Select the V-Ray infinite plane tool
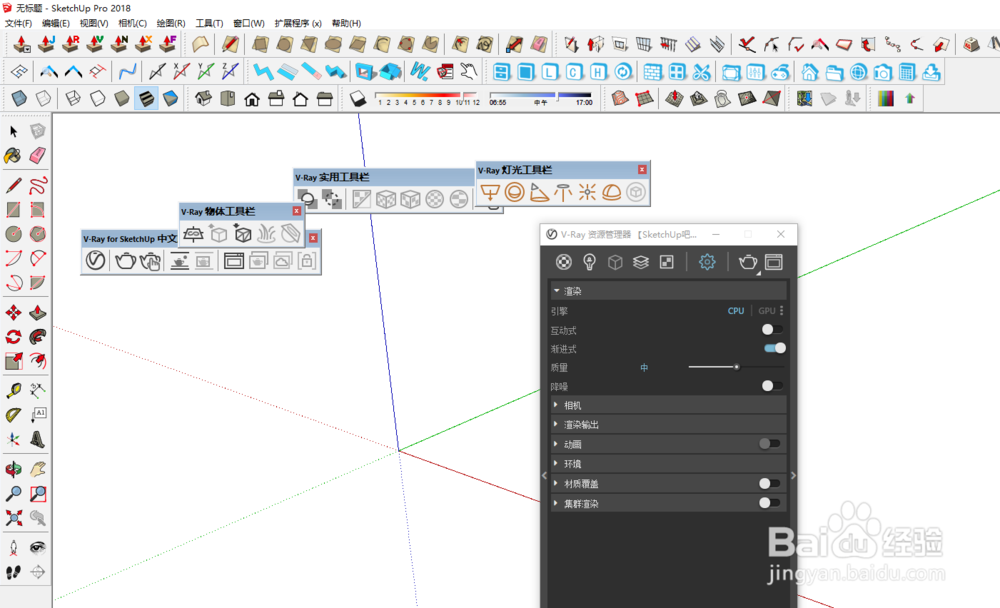 [x=194, y=233]
